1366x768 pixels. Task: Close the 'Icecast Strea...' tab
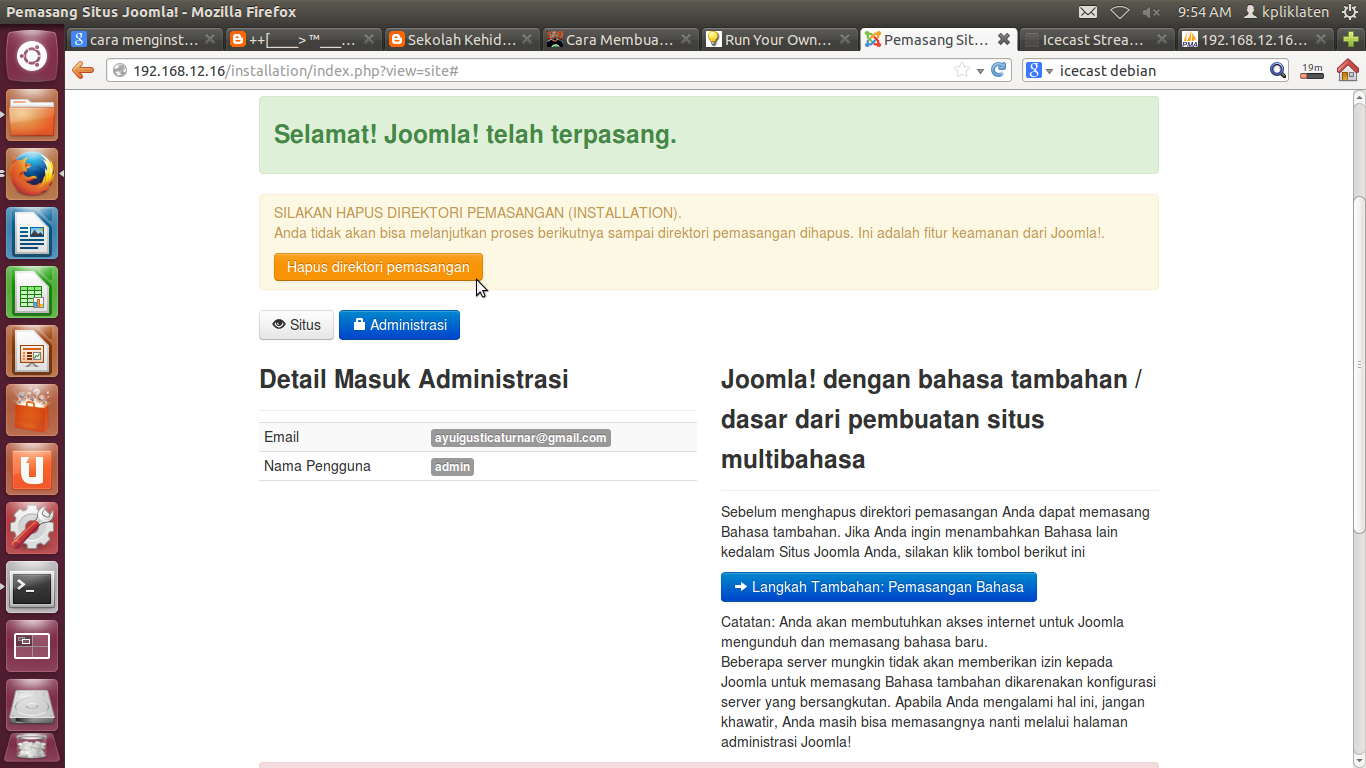[1162, 40]
